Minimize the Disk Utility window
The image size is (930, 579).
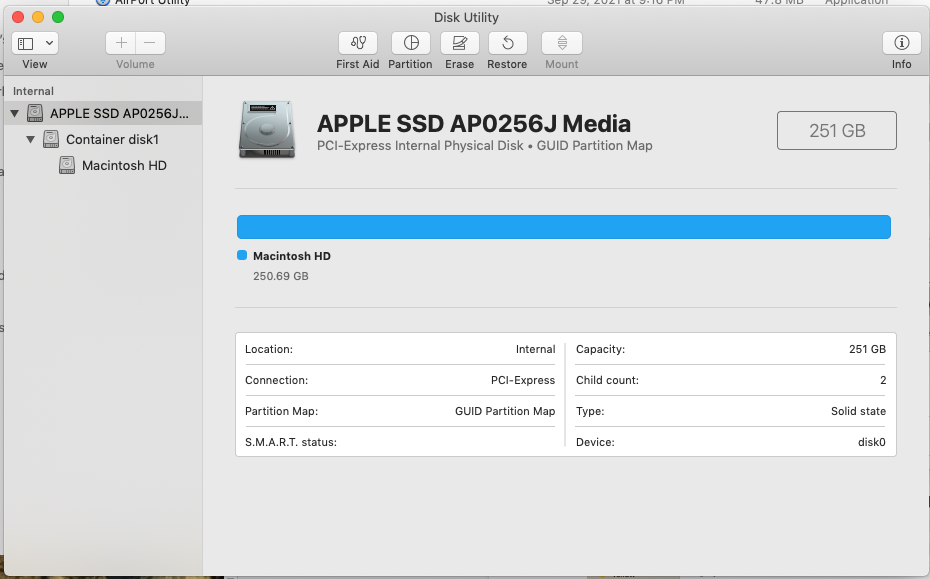coord(38,17)
